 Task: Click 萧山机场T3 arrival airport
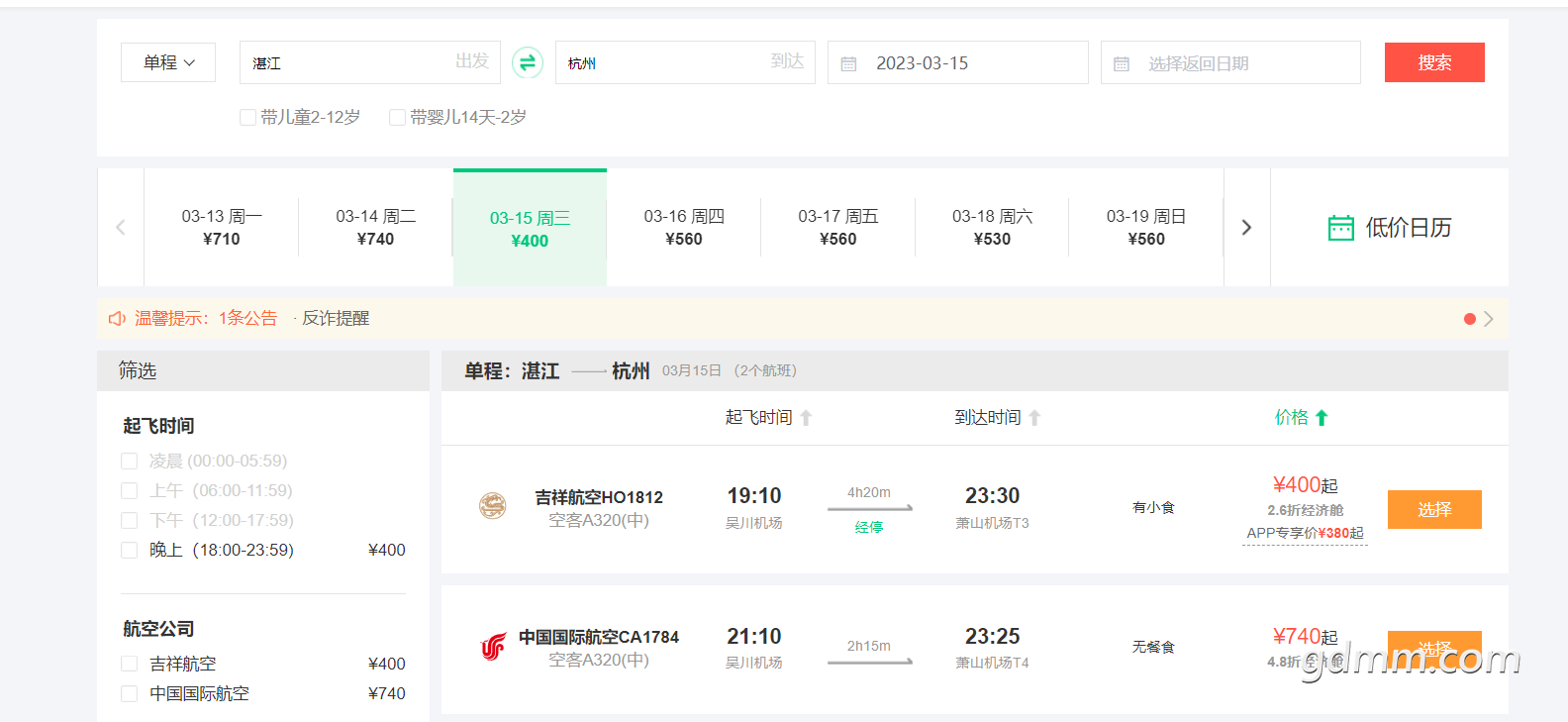pos(992,523)
